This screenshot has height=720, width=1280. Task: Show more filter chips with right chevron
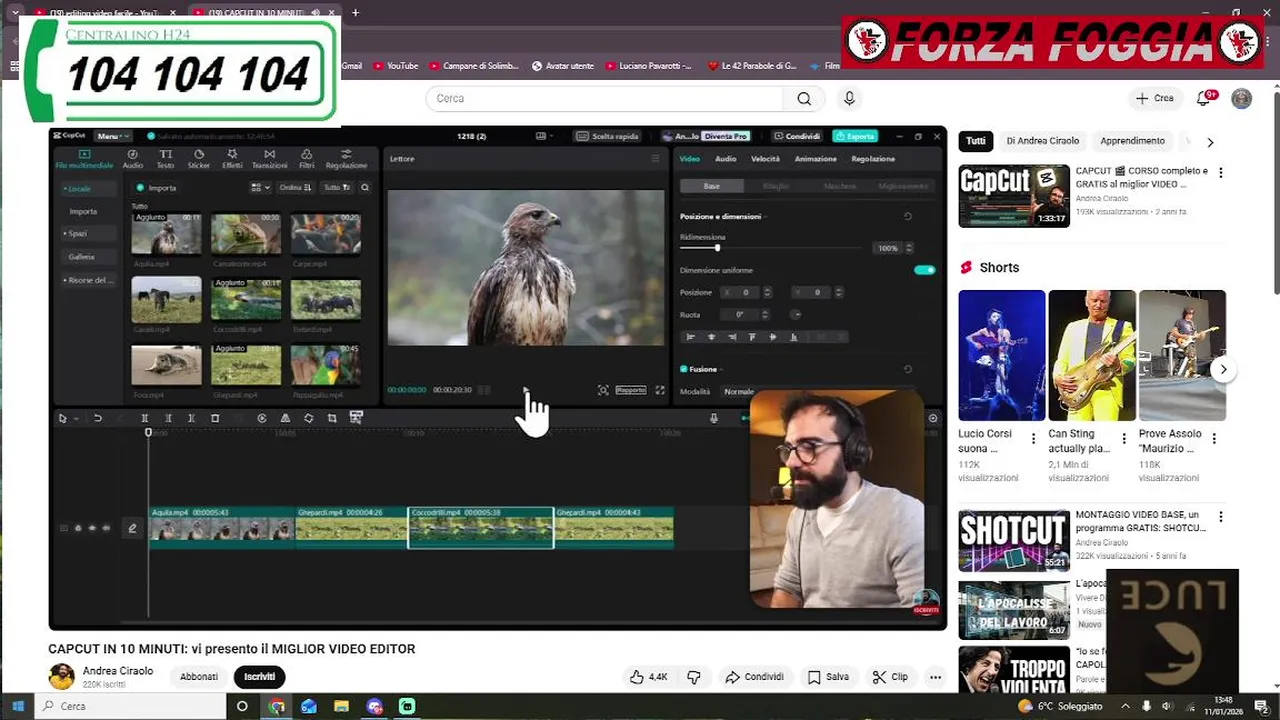pyautogui.click(x=1210, y=142)
